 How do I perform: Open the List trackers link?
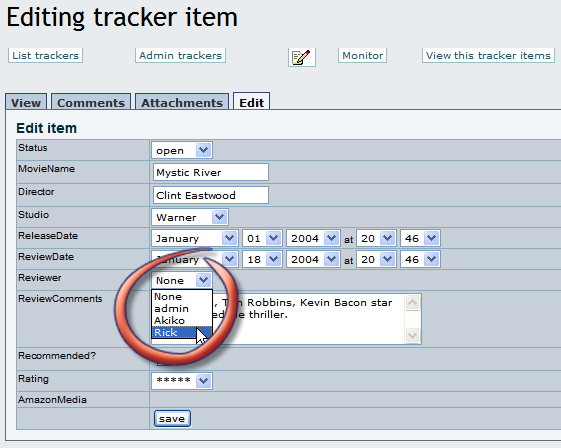(x=45, y=55)
